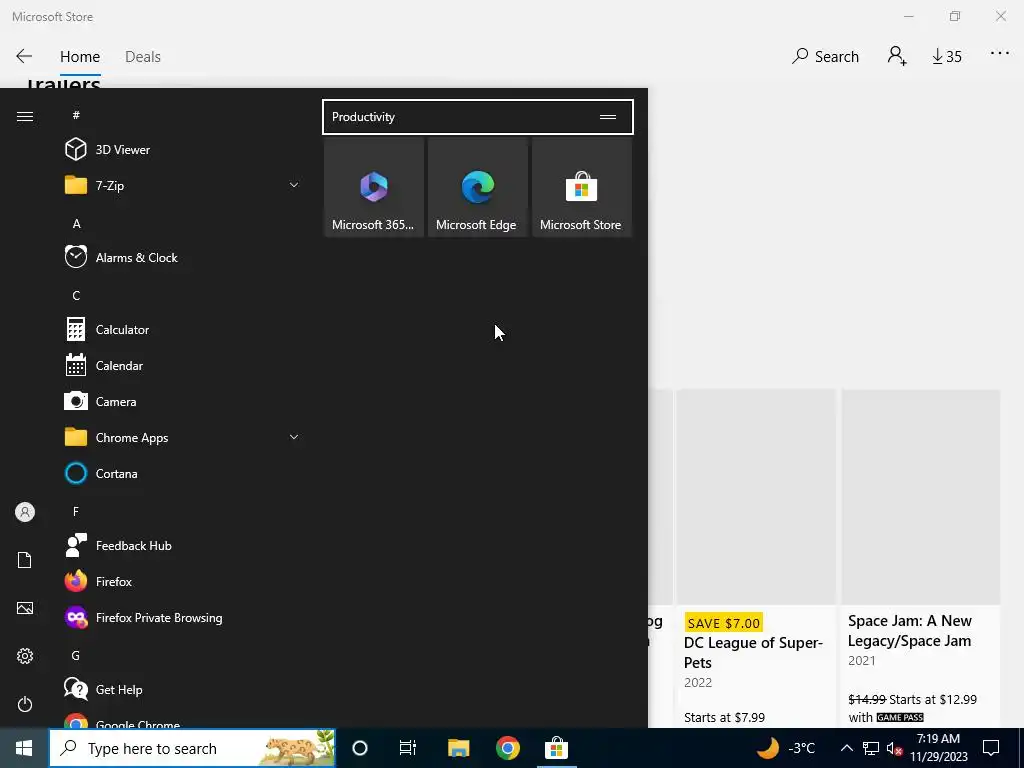1024x768 pixels.
Task: Launch Firefox from the Start menu
Action: [x=183, y=581]
